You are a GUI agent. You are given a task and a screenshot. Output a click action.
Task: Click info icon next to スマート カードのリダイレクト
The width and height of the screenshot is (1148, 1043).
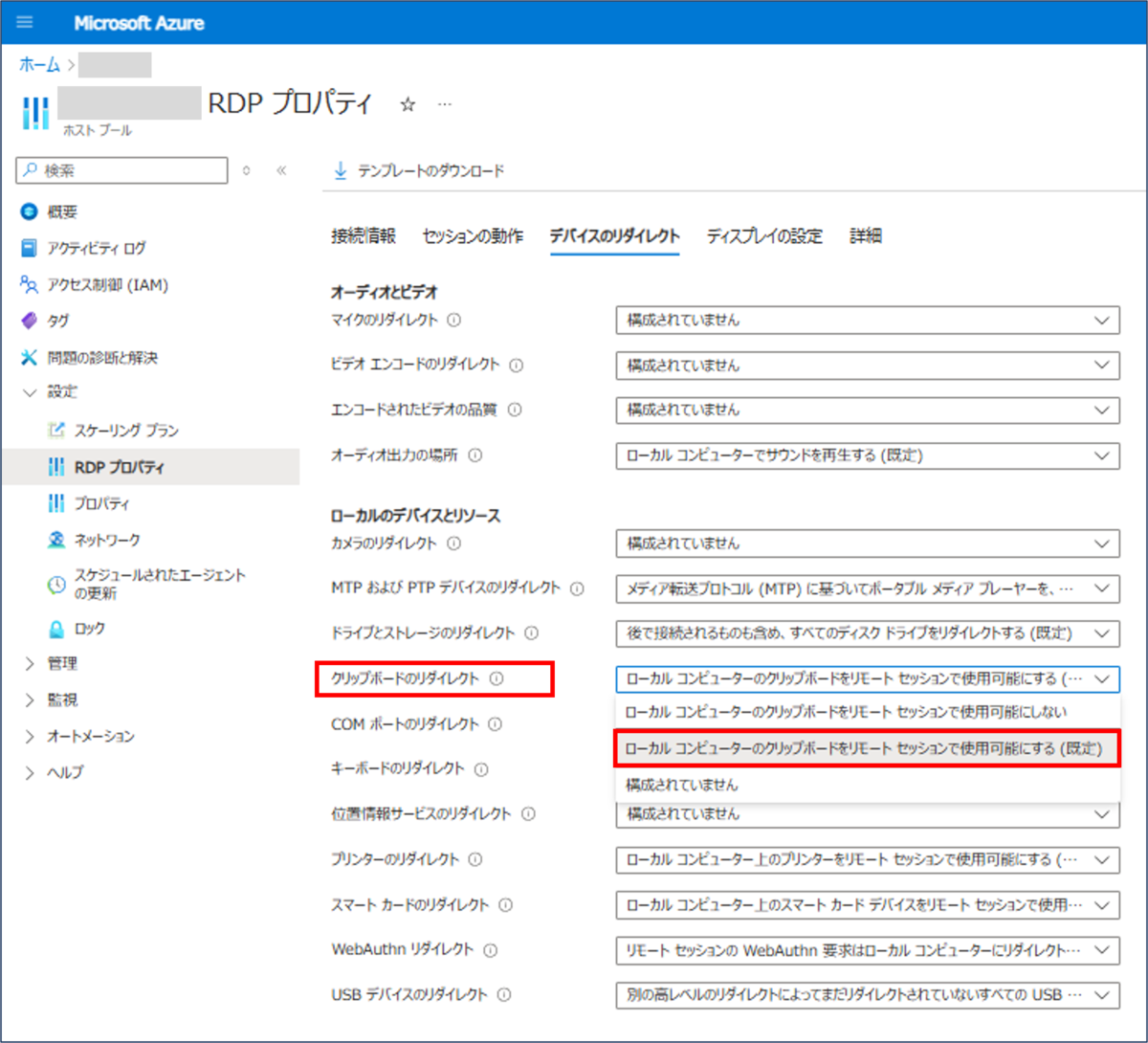(505, 904)
